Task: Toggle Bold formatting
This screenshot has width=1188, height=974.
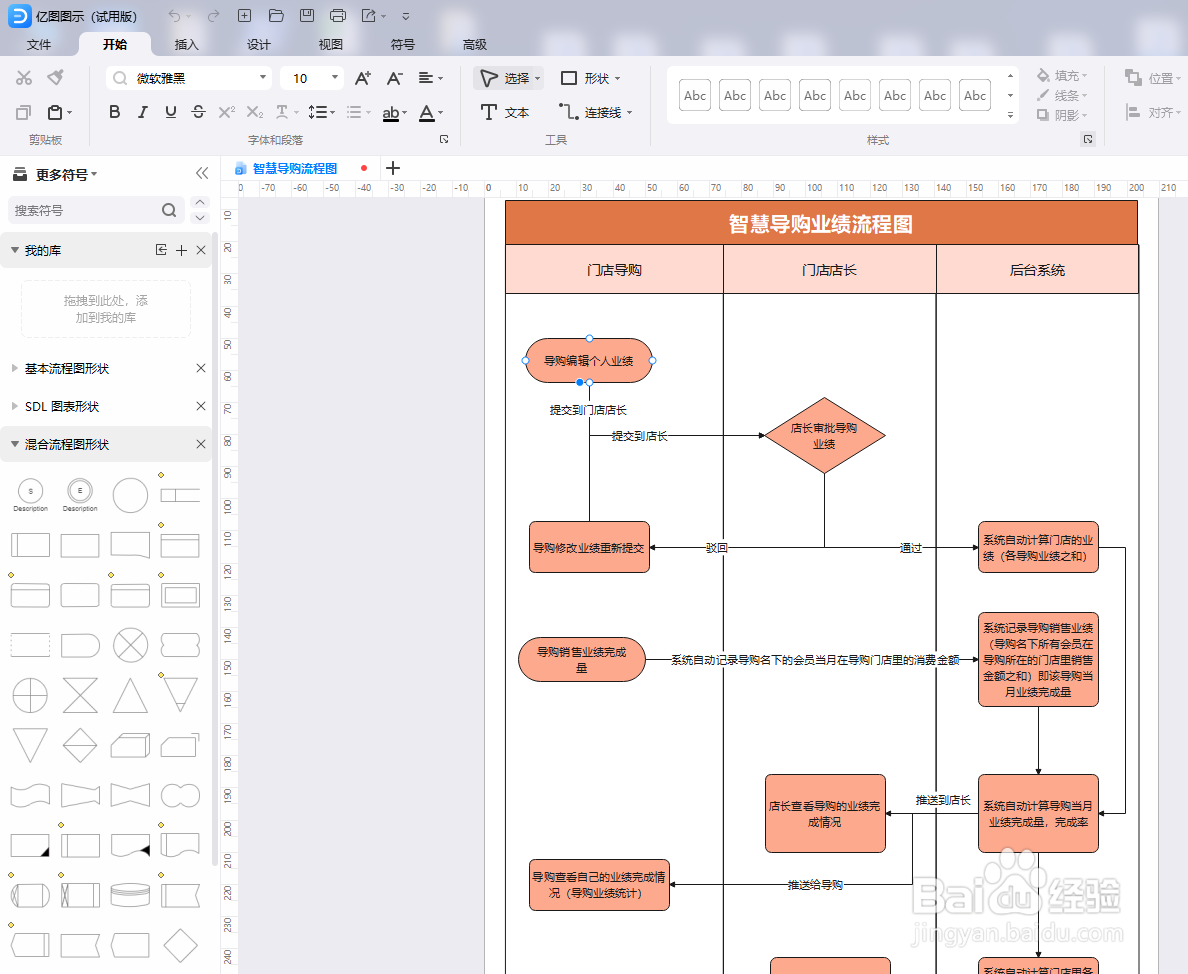Action: (x=114, y=112)
